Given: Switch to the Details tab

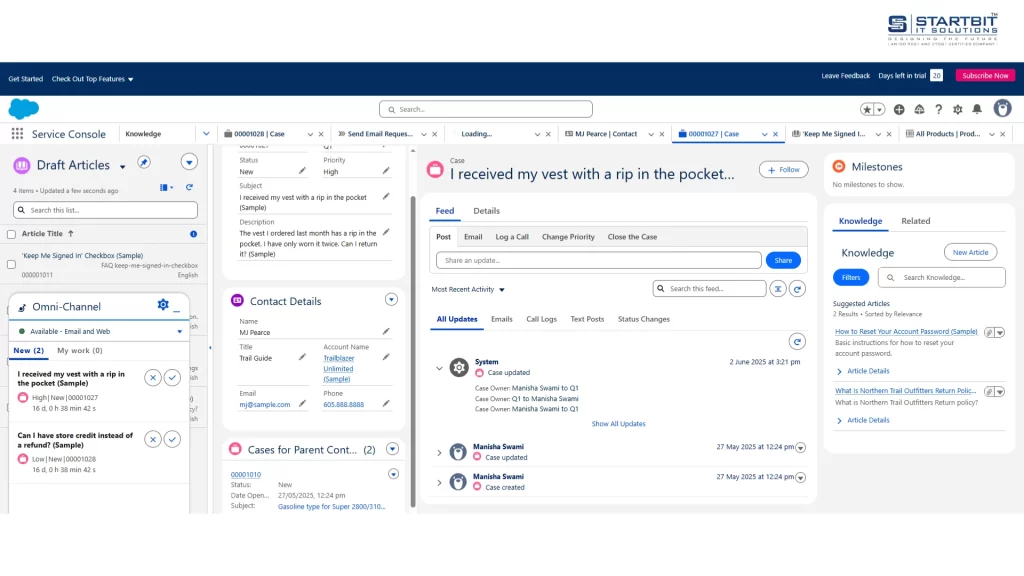Looking at the screenshot, I should pos(487,211).
